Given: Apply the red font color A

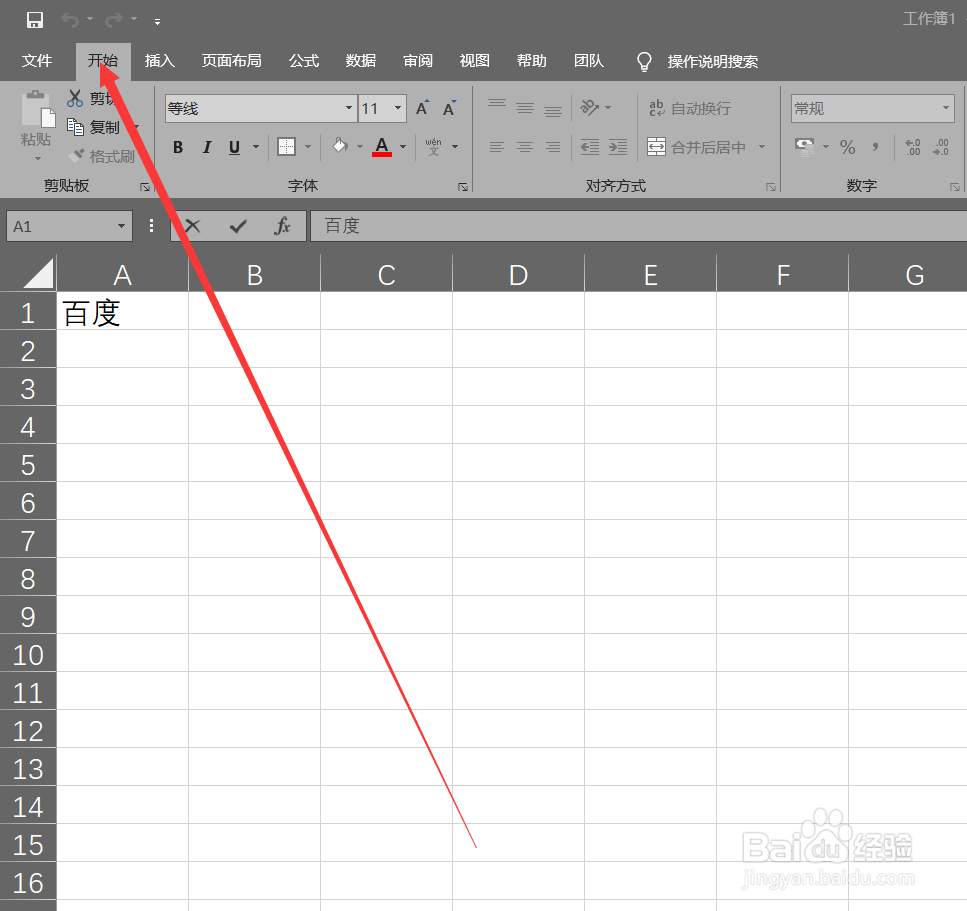Looking at the screenshot, I should (x=382, y=147).
